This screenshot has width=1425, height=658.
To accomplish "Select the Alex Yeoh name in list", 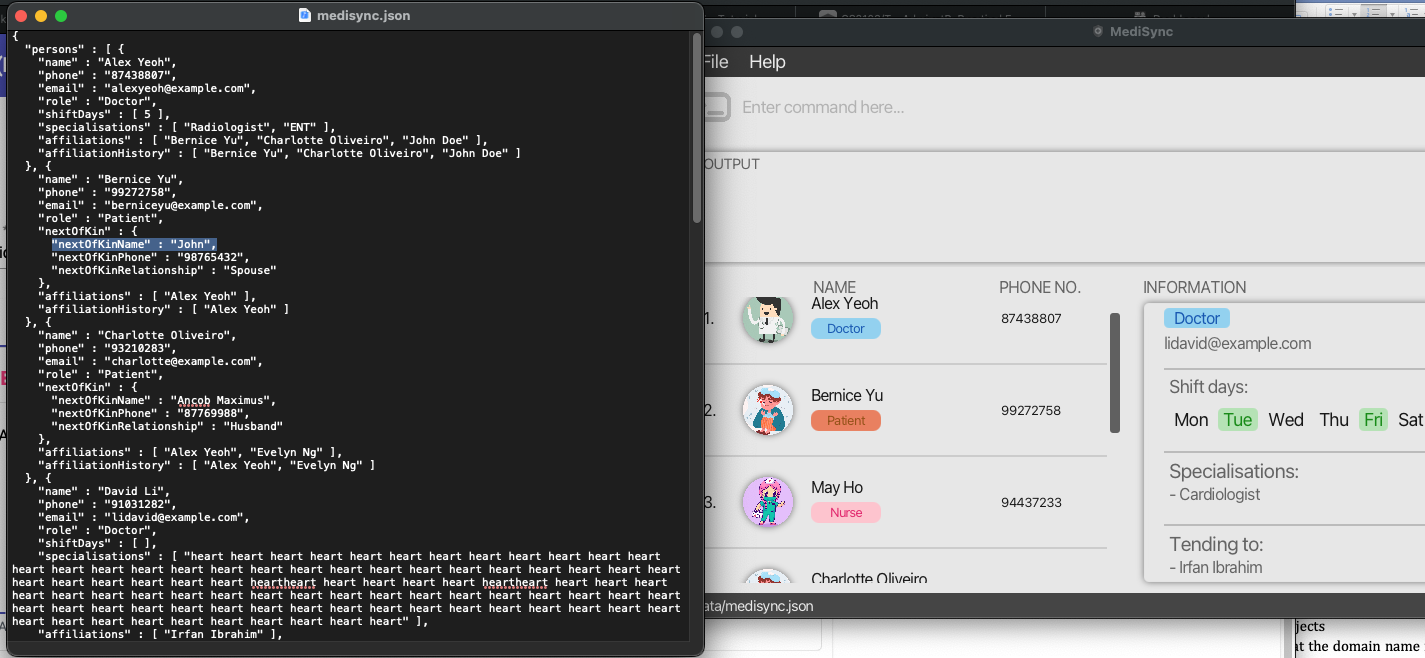I will click(x=845, y=303).
